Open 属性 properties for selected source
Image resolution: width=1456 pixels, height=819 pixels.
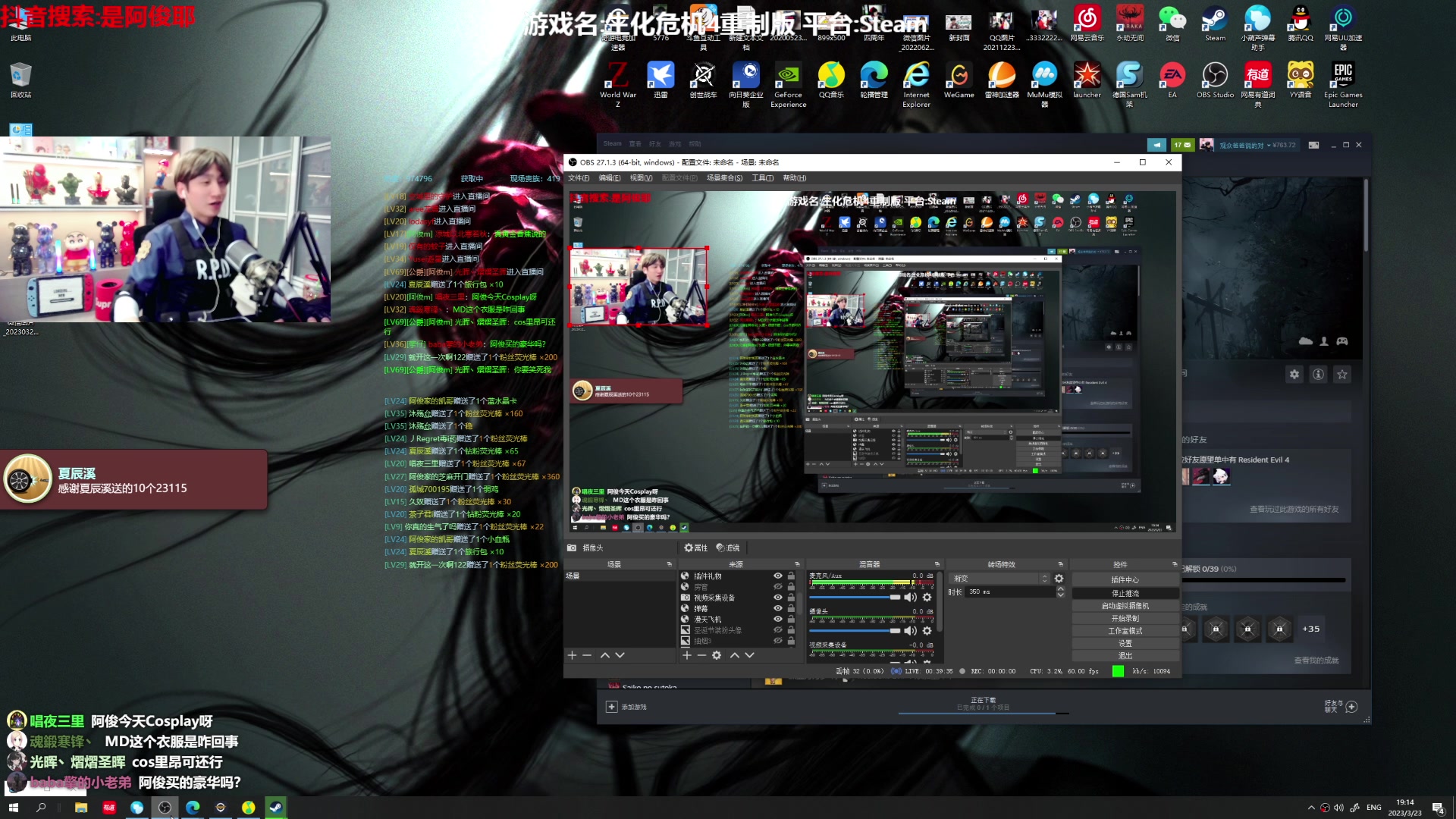pos(696,548)
